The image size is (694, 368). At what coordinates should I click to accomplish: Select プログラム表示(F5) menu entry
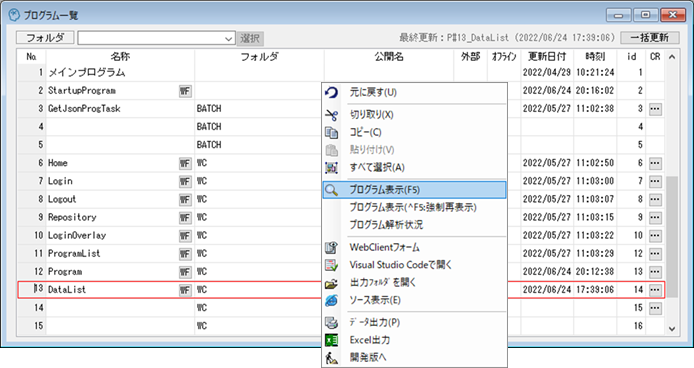click(x=414, y=190)
